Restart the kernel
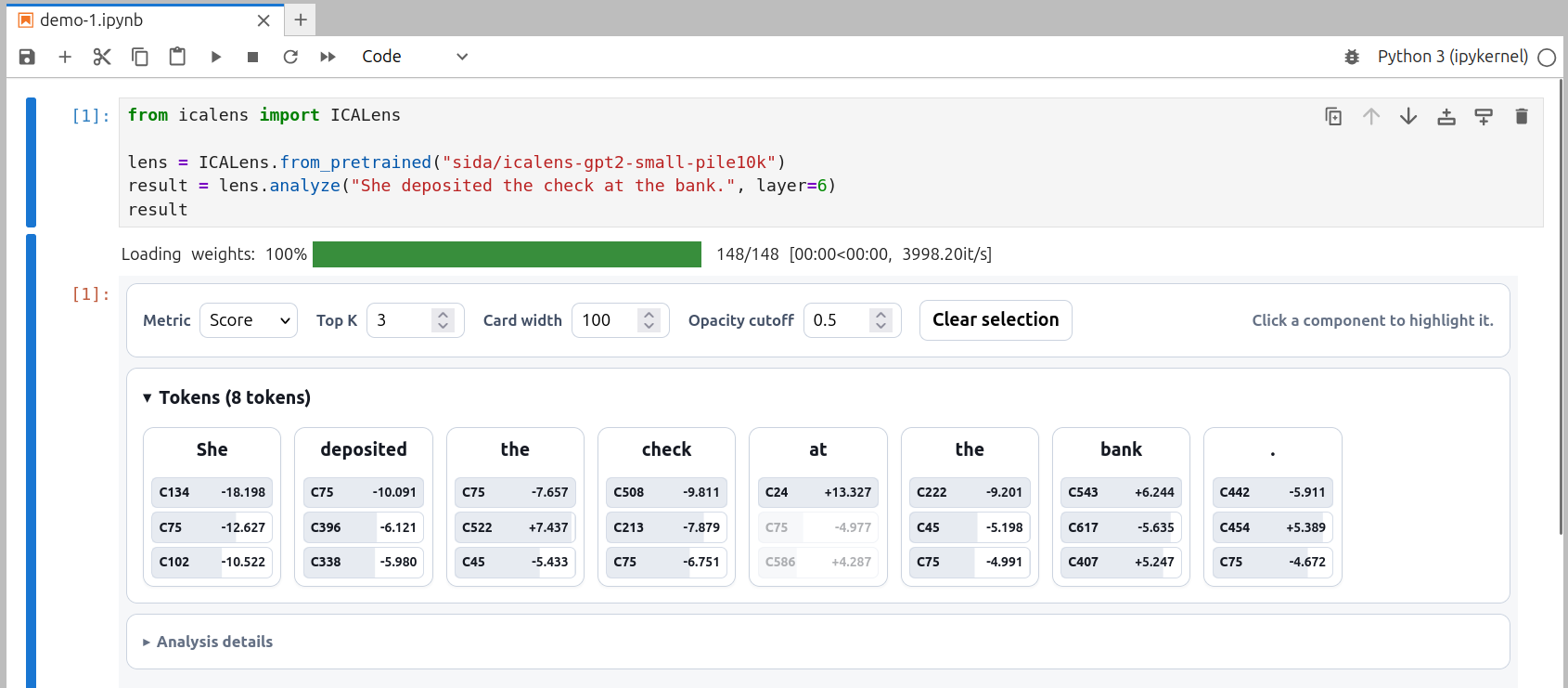1568x688 pixels. click(290, 57)
